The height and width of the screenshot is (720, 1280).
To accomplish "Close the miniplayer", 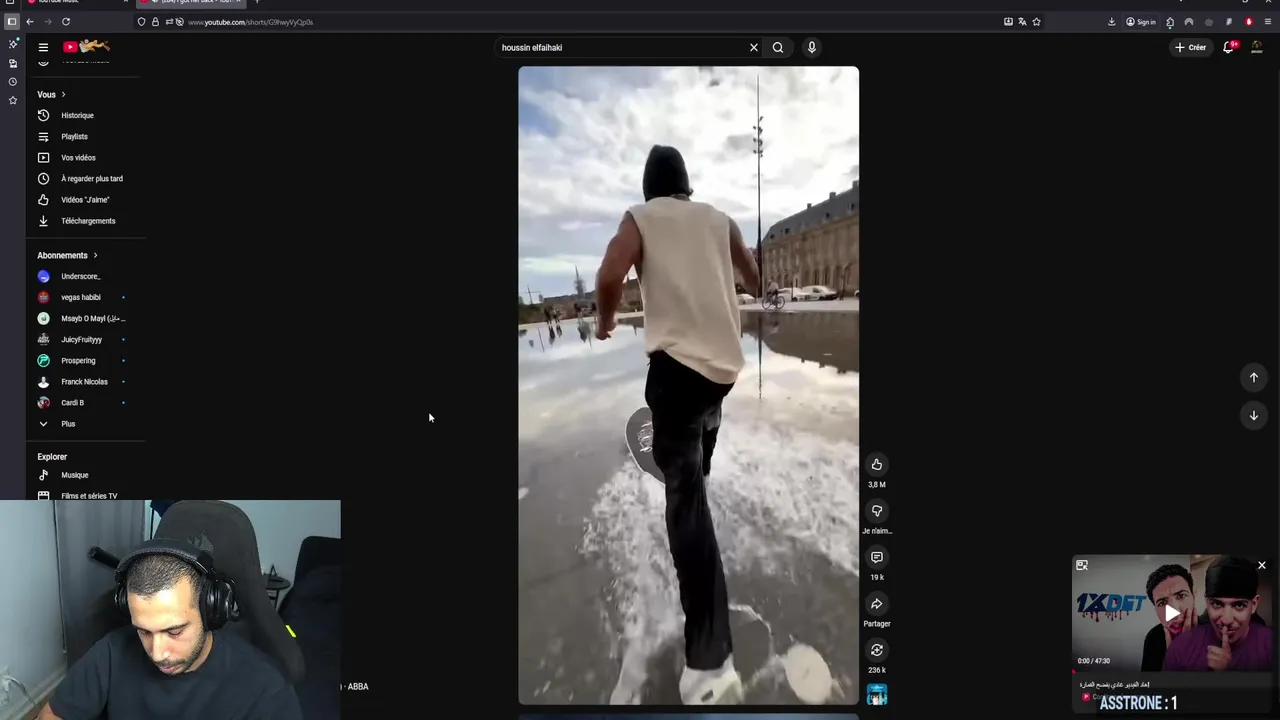I will (1262, 565).
